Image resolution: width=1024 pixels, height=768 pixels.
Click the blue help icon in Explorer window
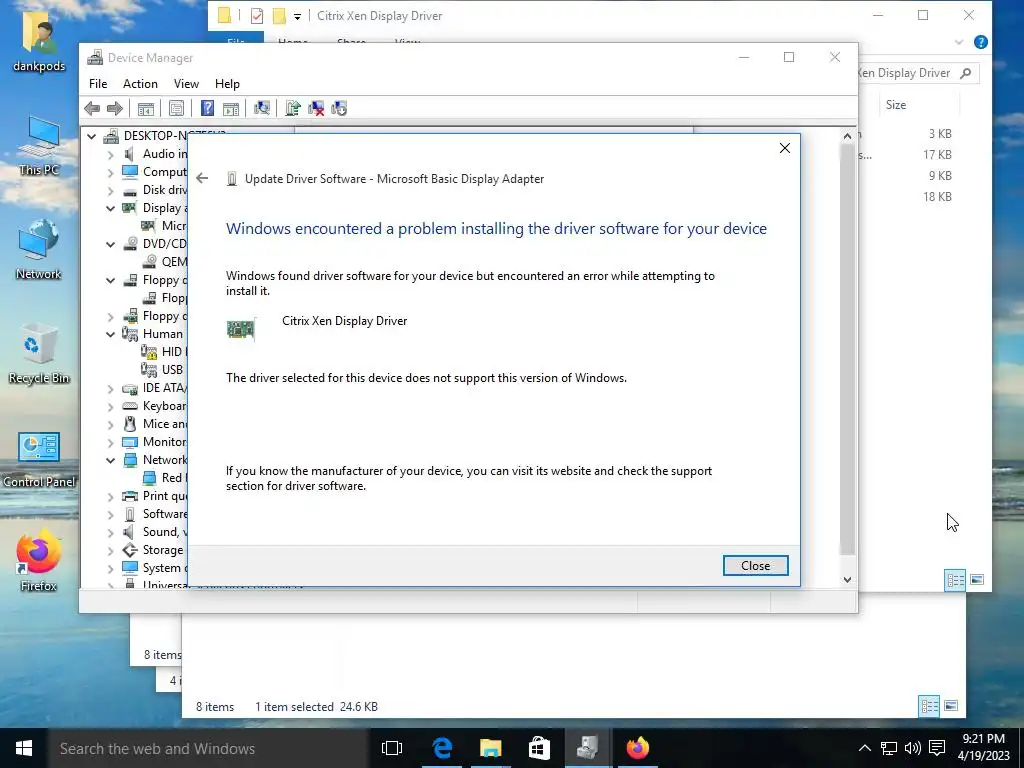tap(980, 42)
